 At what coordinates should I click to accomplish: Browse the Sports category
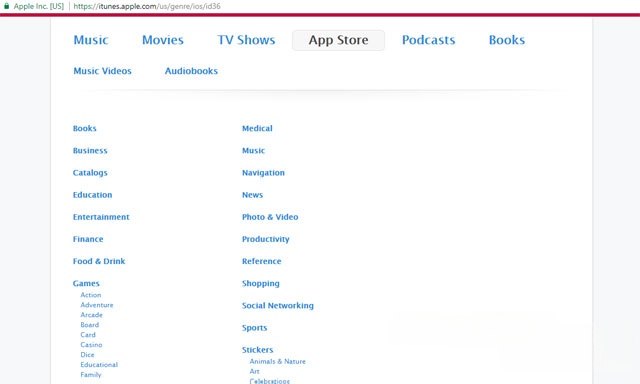click(254, 328)
